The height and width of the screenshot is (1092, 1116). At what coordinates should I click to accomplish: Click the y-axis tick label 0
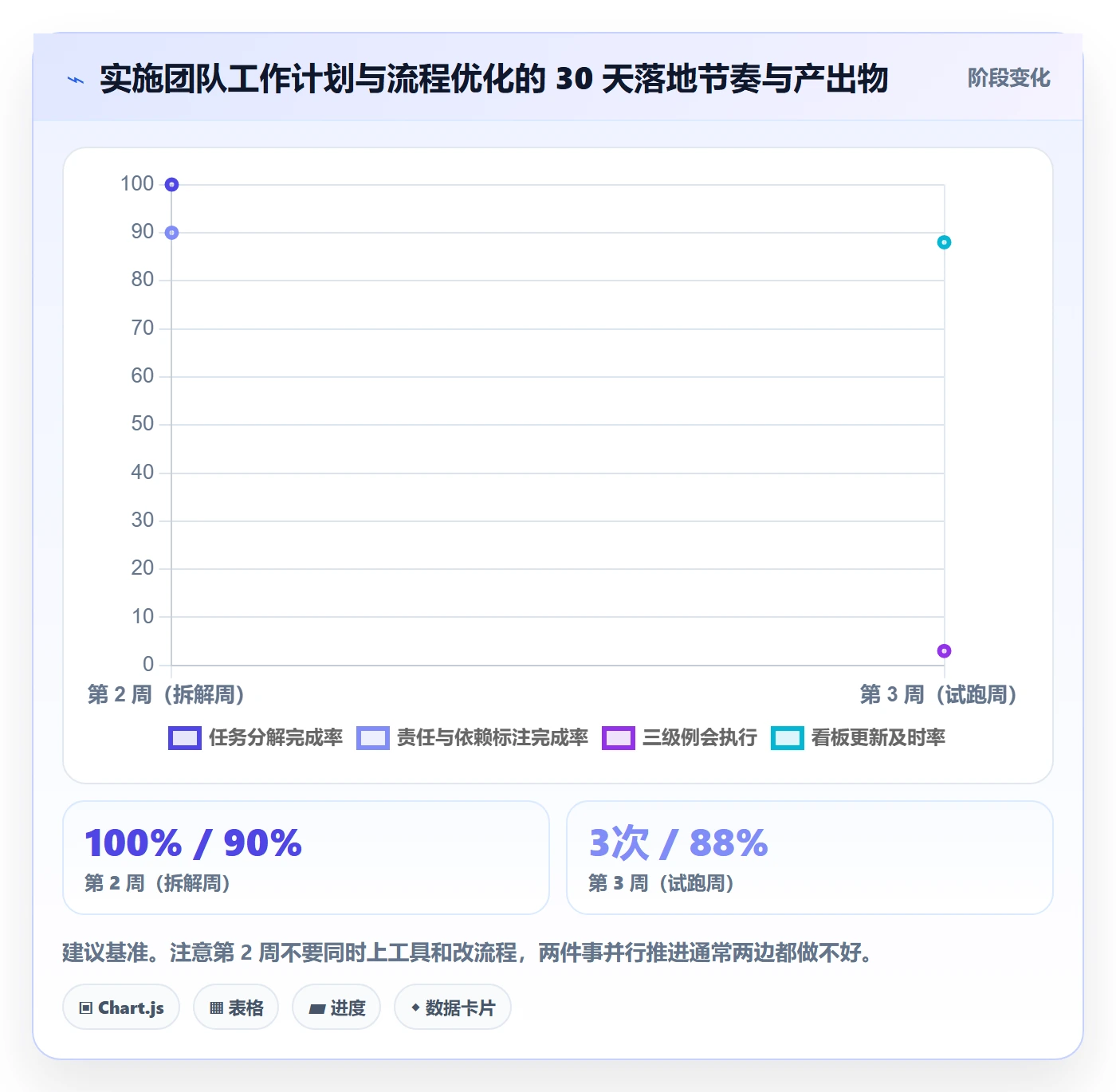pyautogui.click(x=148, y=664)
